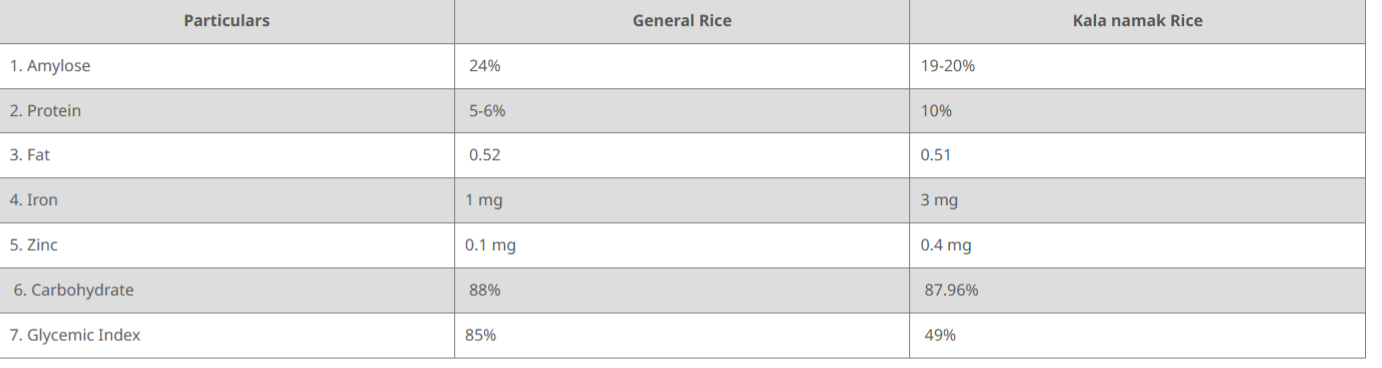Click the 4. Iron row label
The image size is (1382, 368).
tap(34, 200)
